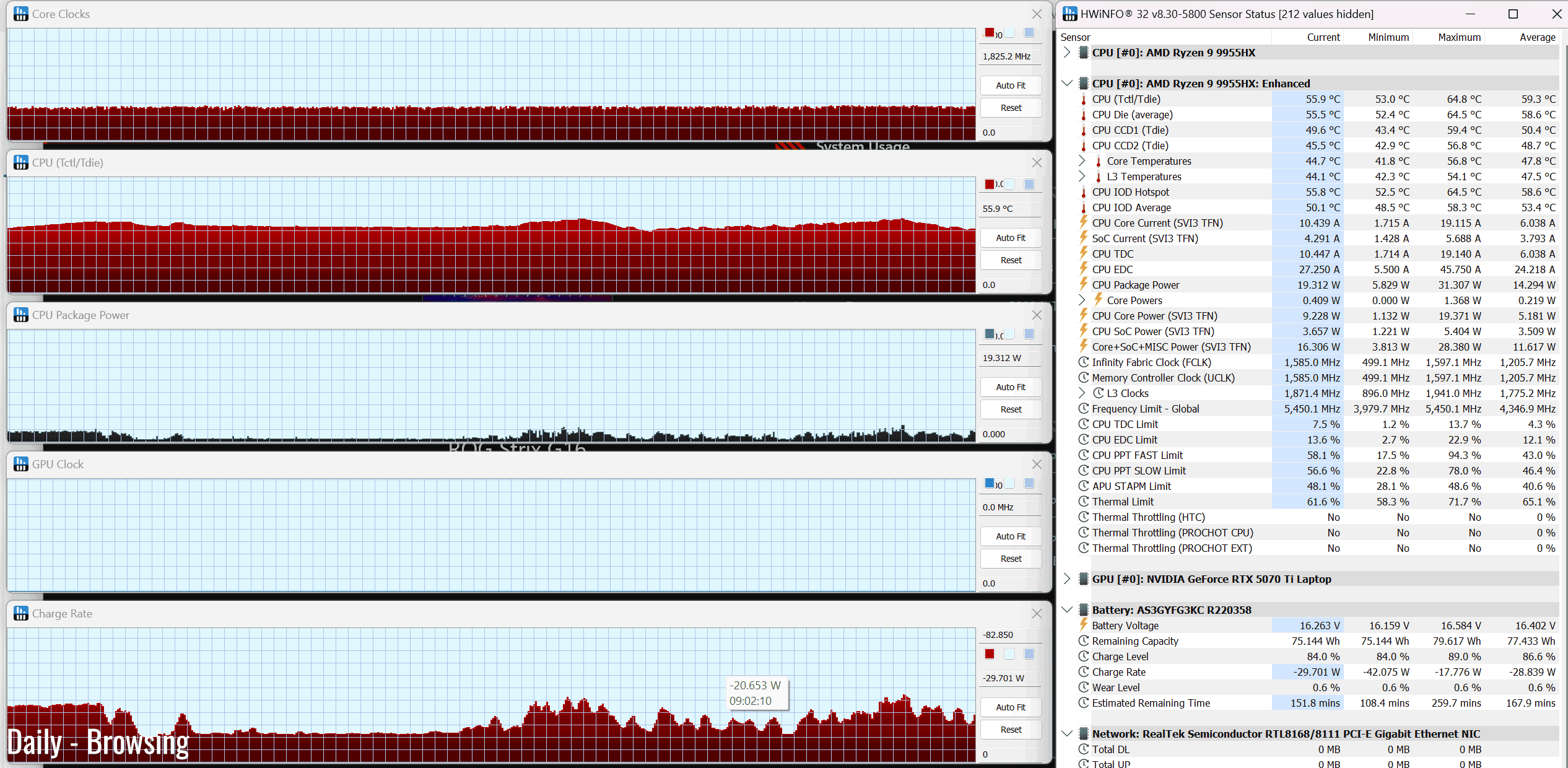Close the CPU (Tctl/Tdie) graph window
This screenshot has height=768, width=1568.
click(1037, 162)
